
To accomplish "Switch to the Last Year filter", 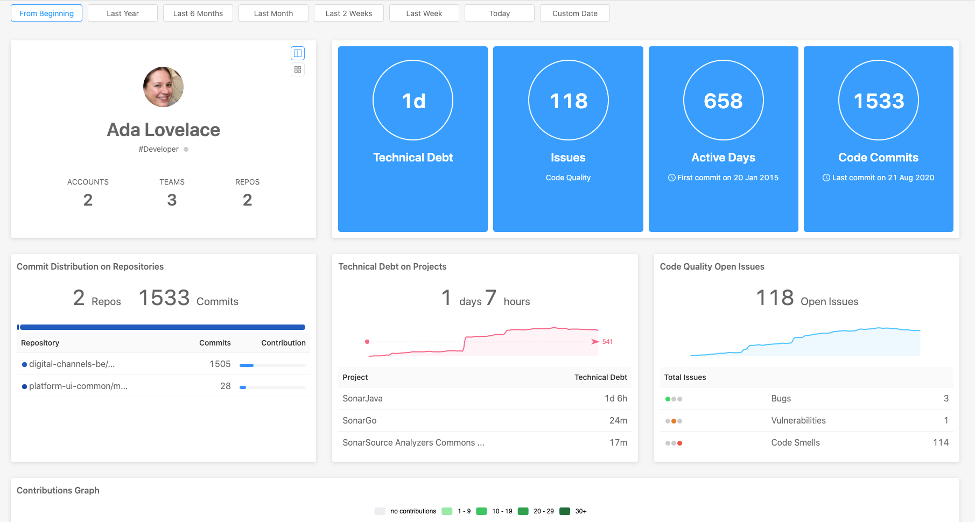I will [x=122, y=14].
